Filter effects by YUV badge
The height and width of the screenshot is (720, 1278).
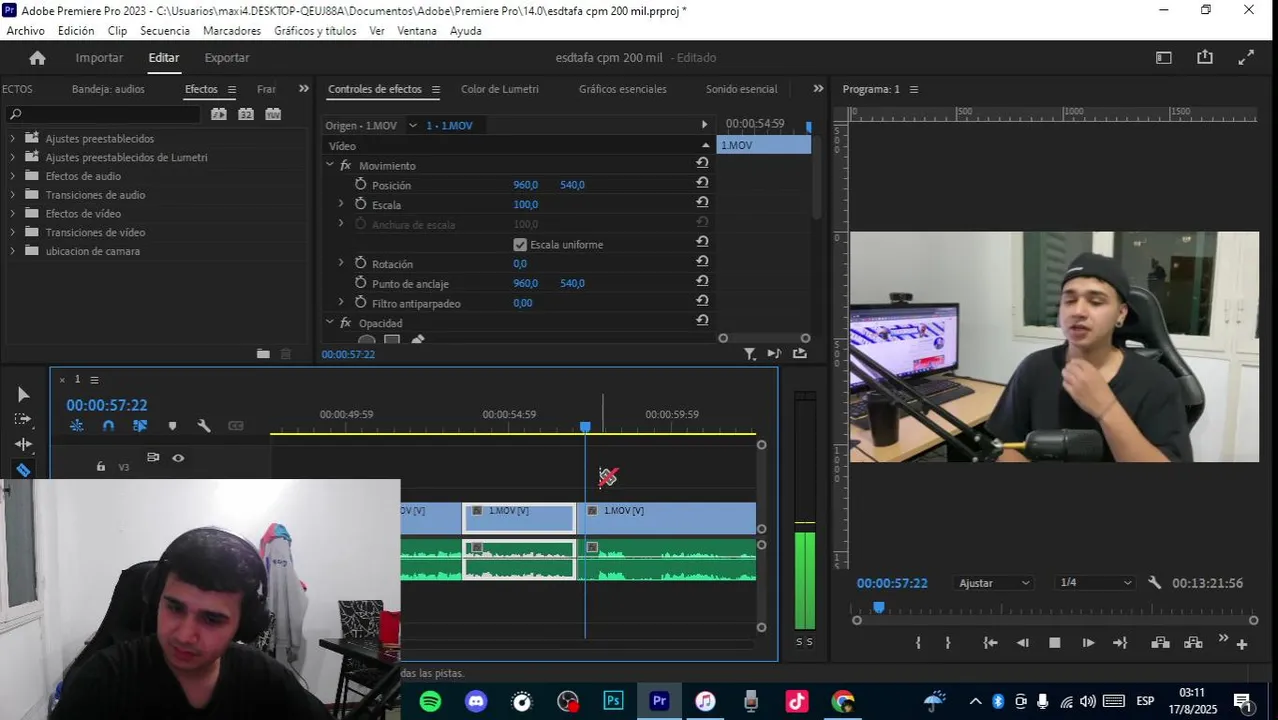click(273, 114)
